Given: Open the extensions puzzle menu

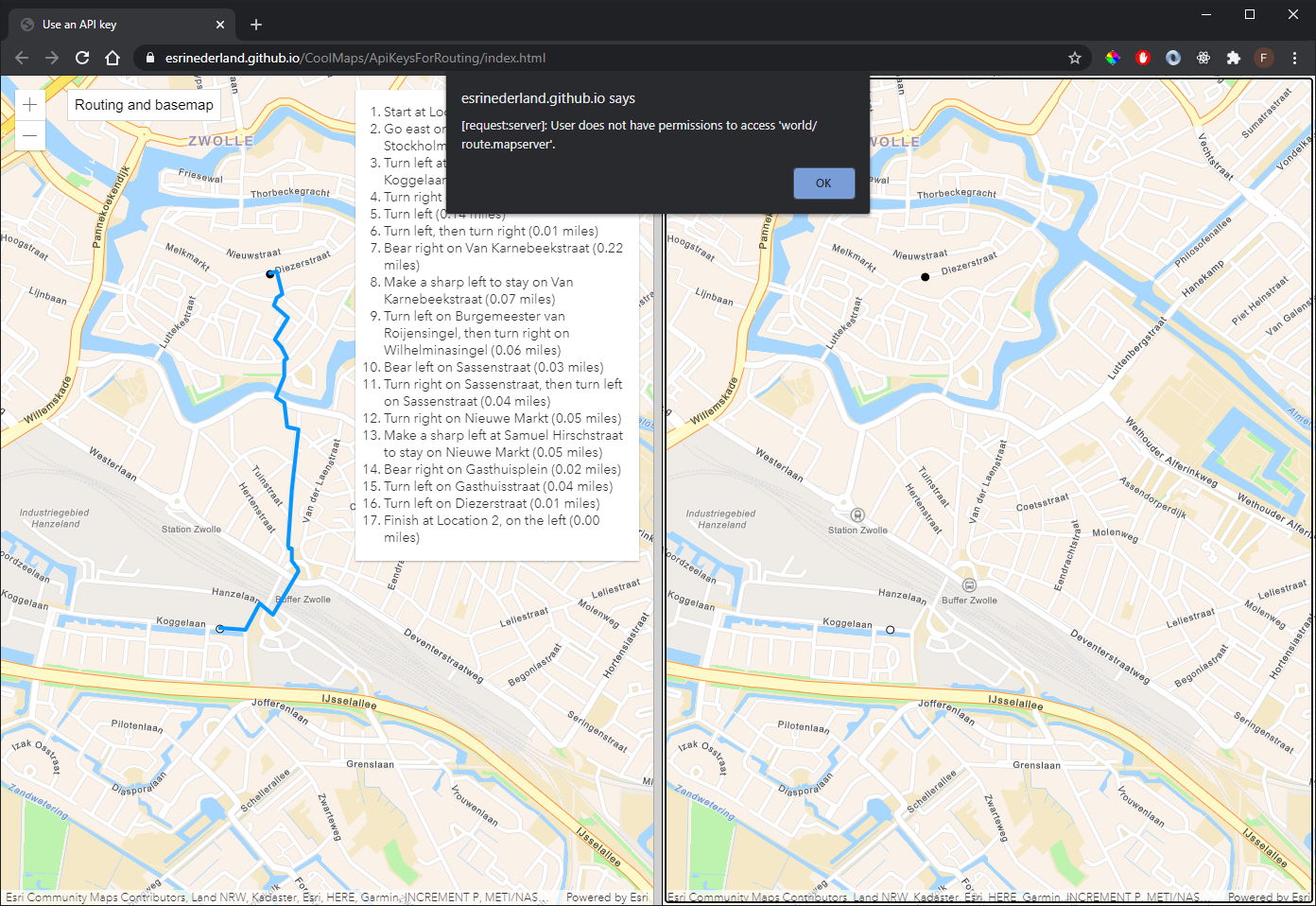Looking at the screenshot, I should click(x=1234, y=58).
